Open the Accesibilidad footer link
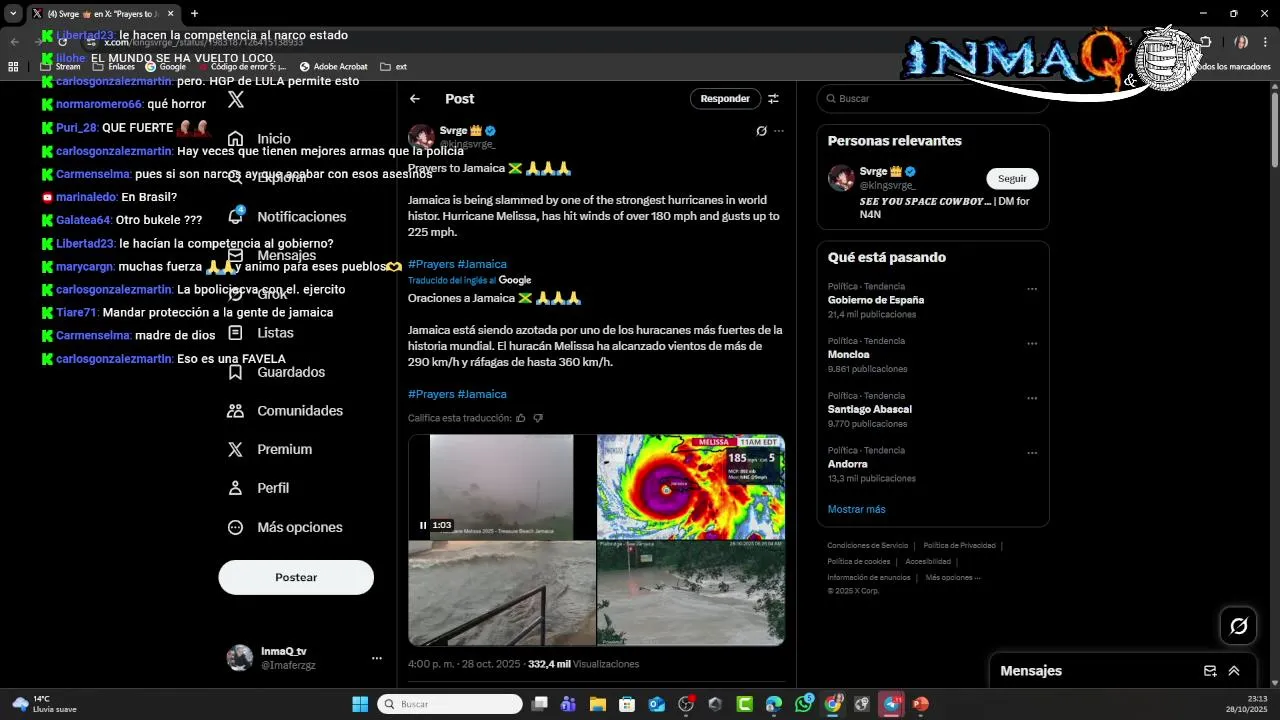Image resolution: width=1280 pixels, height=720 pixels. [928, 562]
